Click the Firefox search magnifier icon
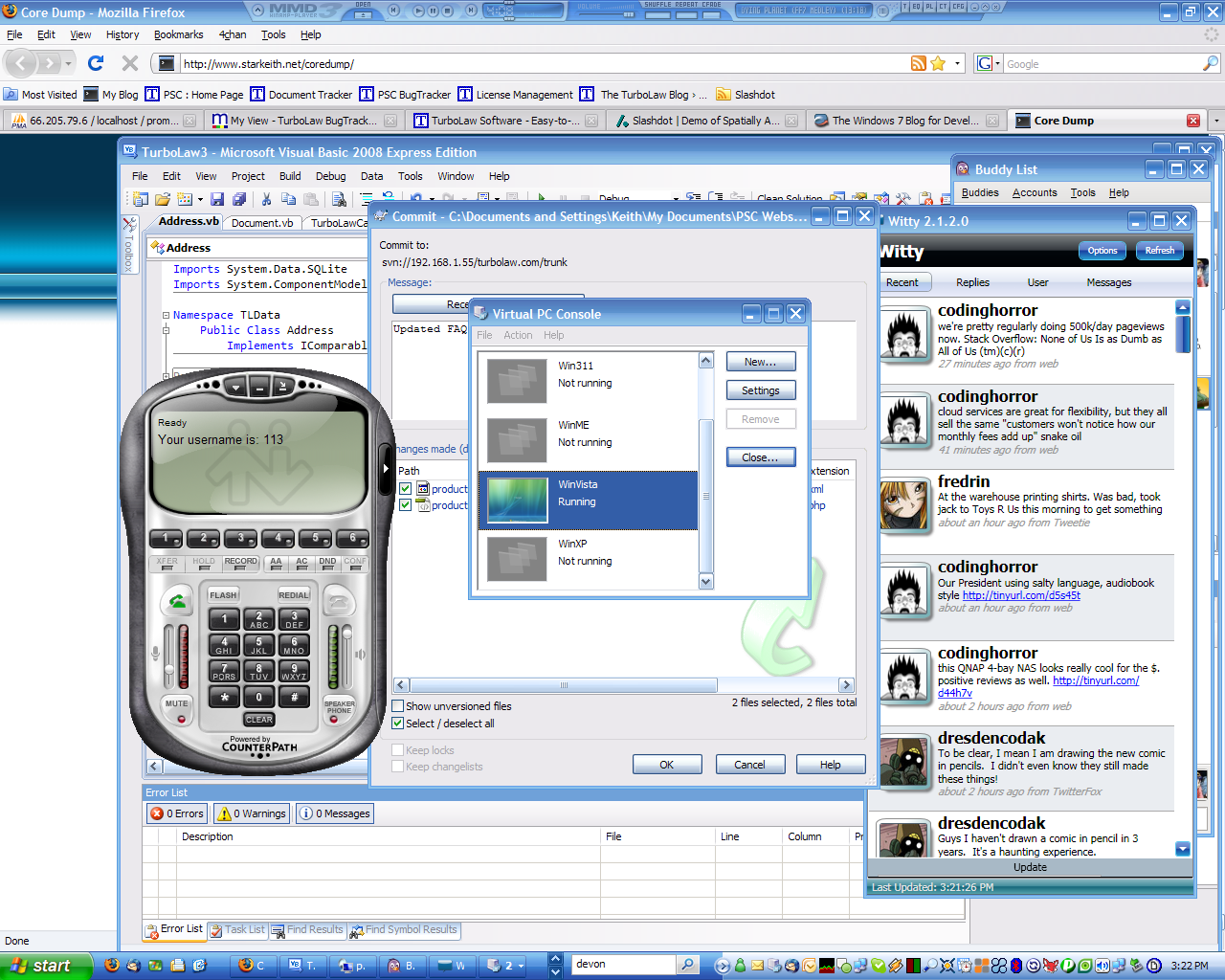This screenshot has width=1225, height=980. coord(1211,63)
